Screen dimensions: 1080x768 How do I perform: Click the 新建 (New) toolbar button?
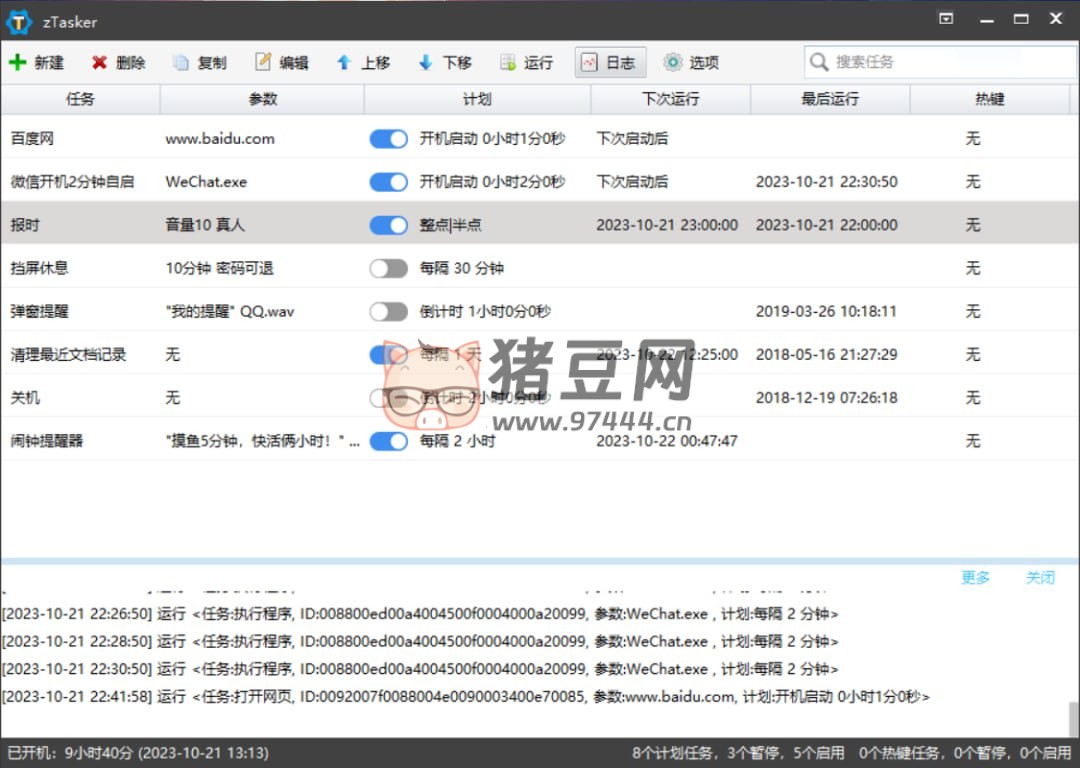37,63
